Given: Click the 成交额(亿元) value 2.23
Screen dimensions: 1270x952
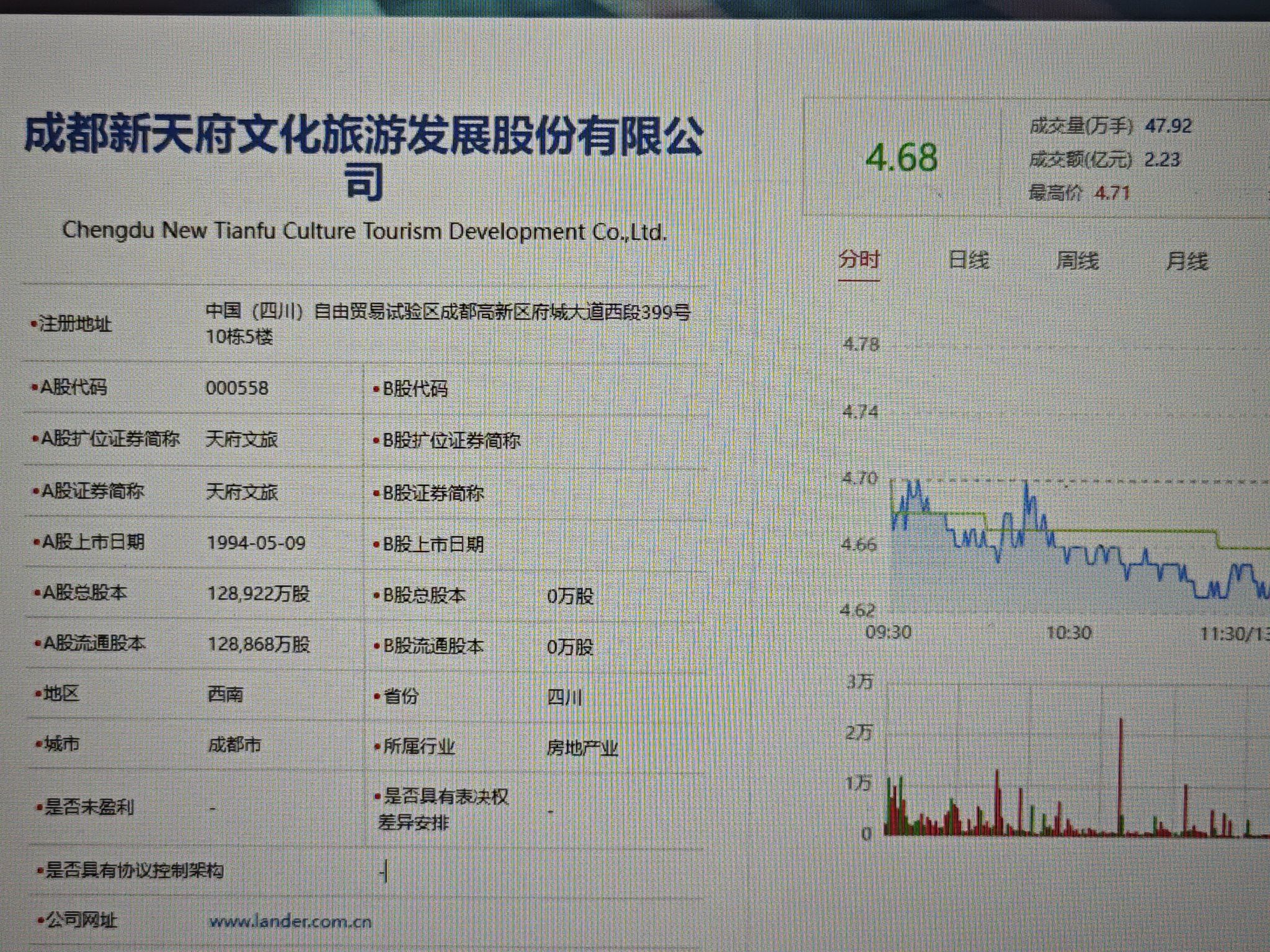Looking at the screenshot, I should (1162, 159).
